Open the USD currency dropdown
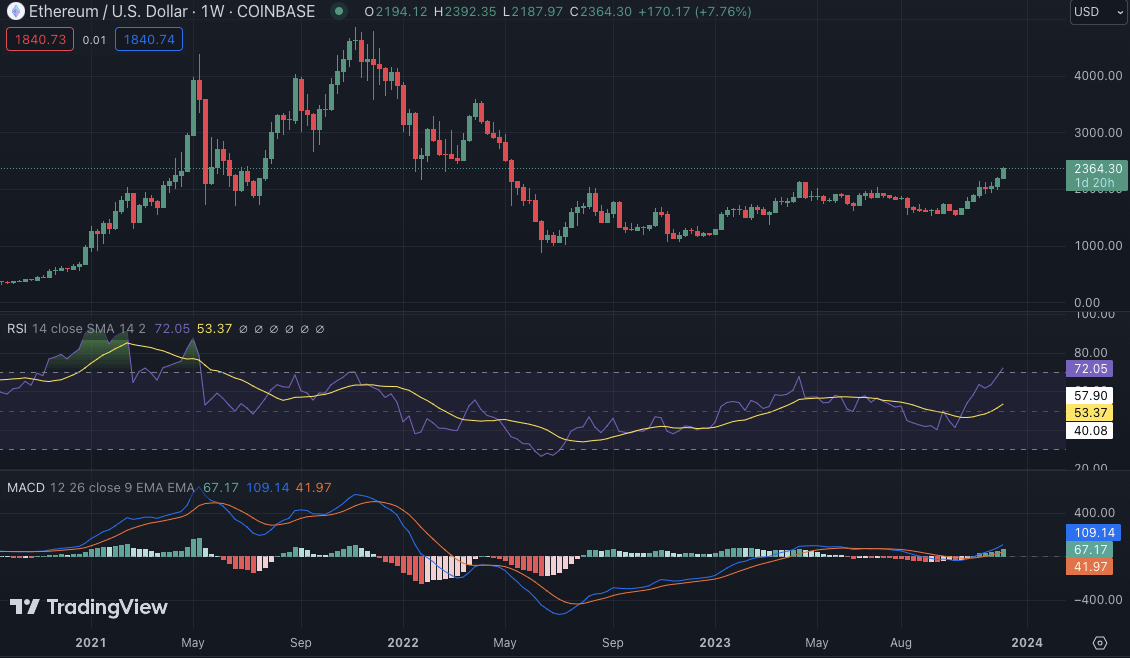This screenshot has height=658, width=1130. 1096,12
